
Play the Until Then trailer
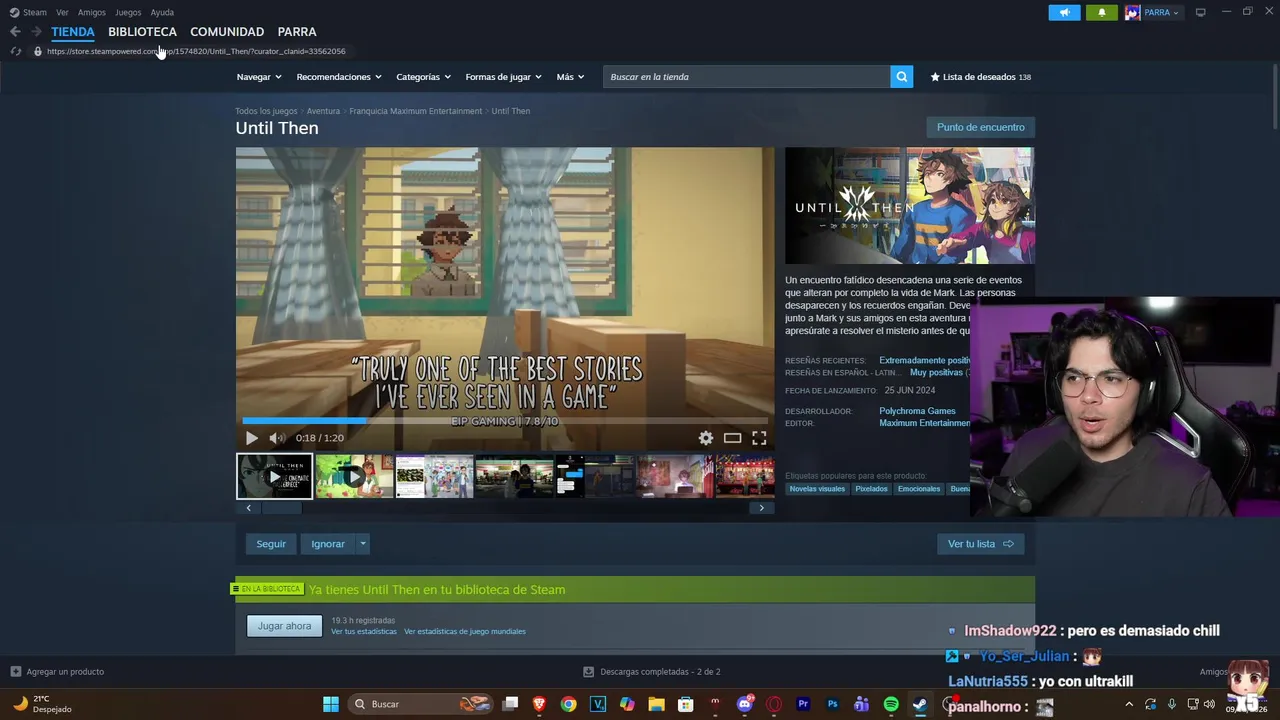point(251,438)
